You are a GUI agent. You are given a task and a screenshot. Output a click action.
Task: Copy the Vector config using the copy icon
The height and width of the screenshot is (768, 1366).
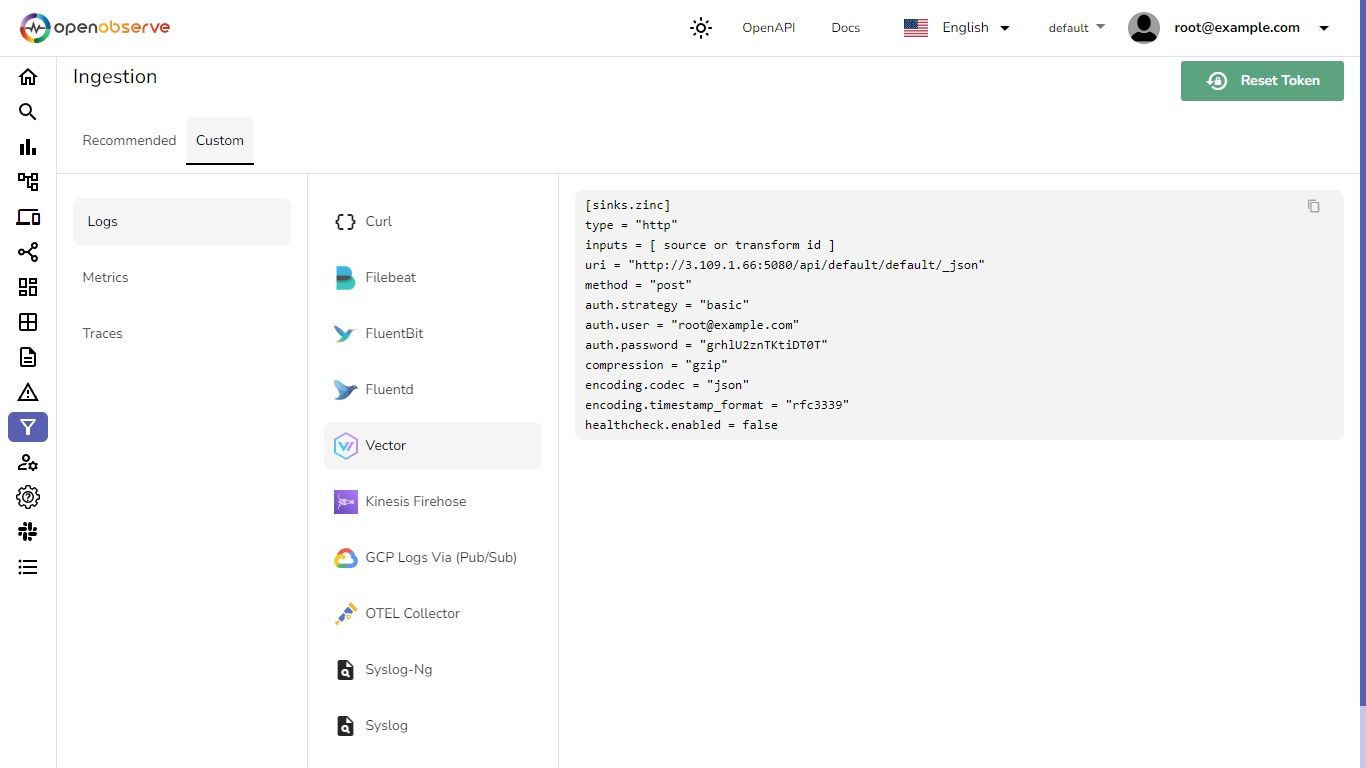pyautogui.click(x=1313, y=206)
